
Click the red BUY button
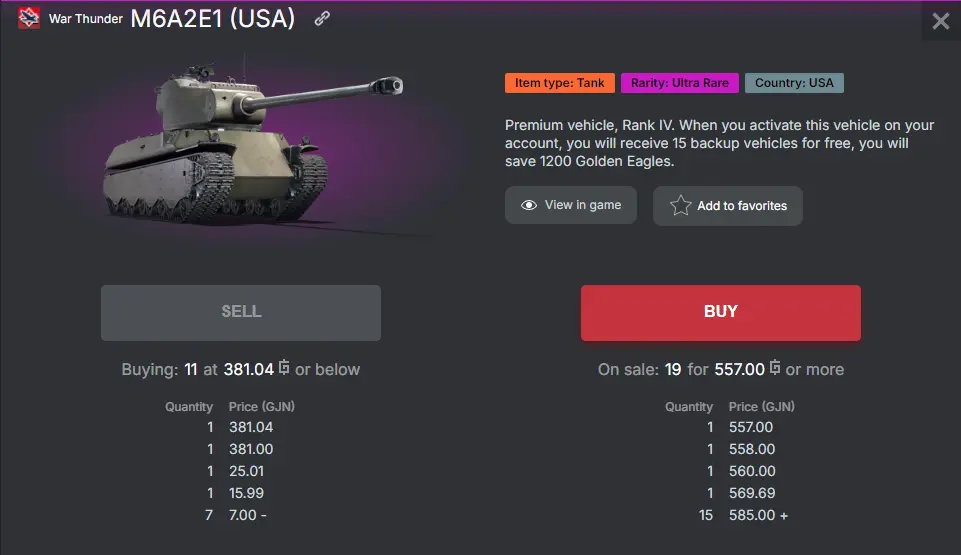(x=720, y=312)
